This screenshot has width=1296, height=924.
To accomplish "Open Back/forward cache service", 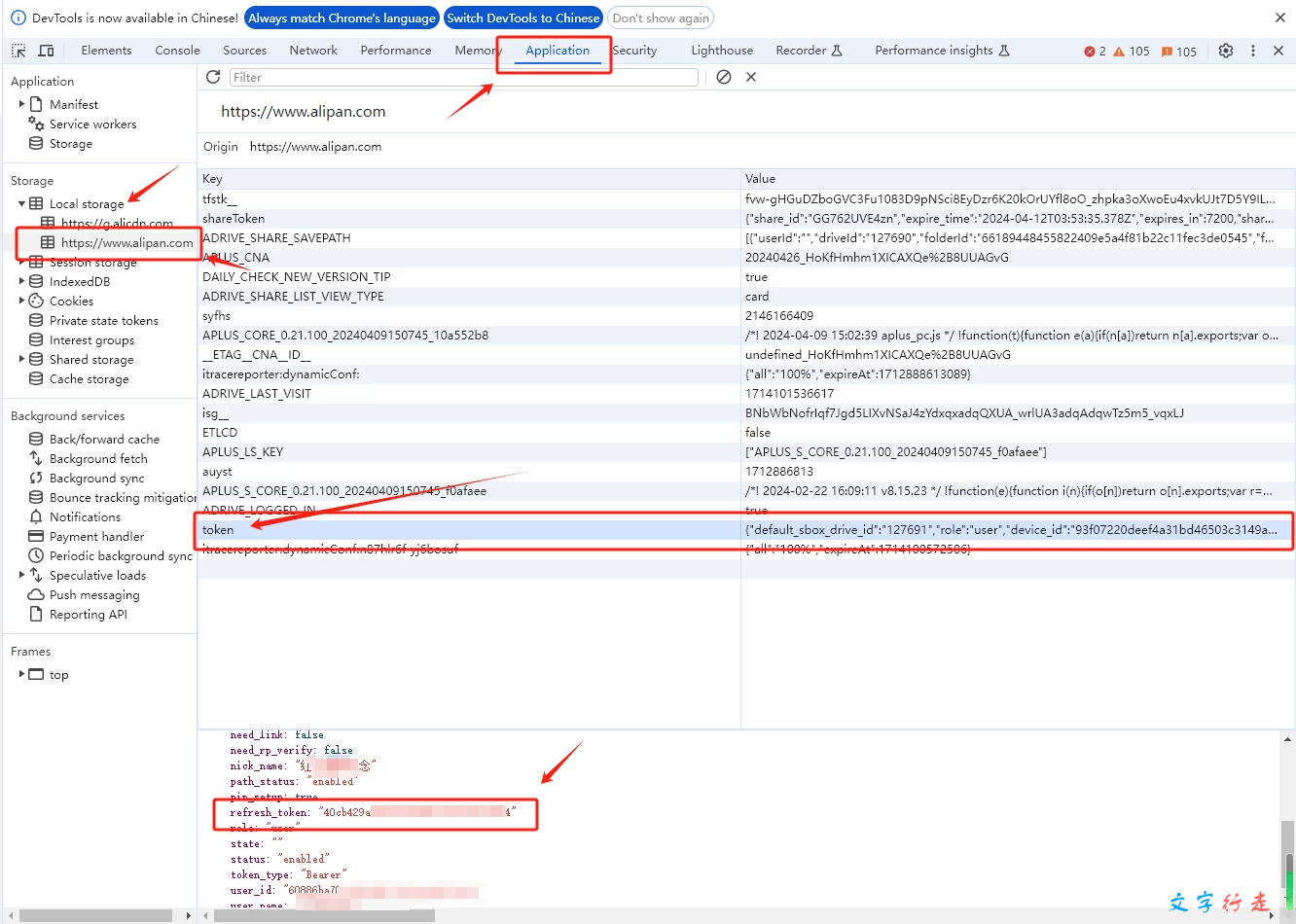I will pyautogui.click(x=104, y=439).
